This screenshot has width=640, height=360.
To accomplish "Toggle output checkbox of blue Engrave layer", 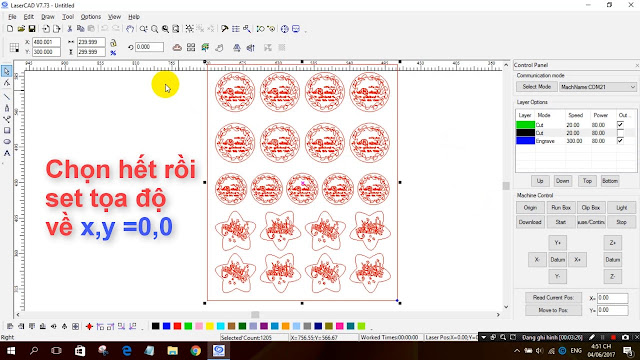I will (620, 141).
